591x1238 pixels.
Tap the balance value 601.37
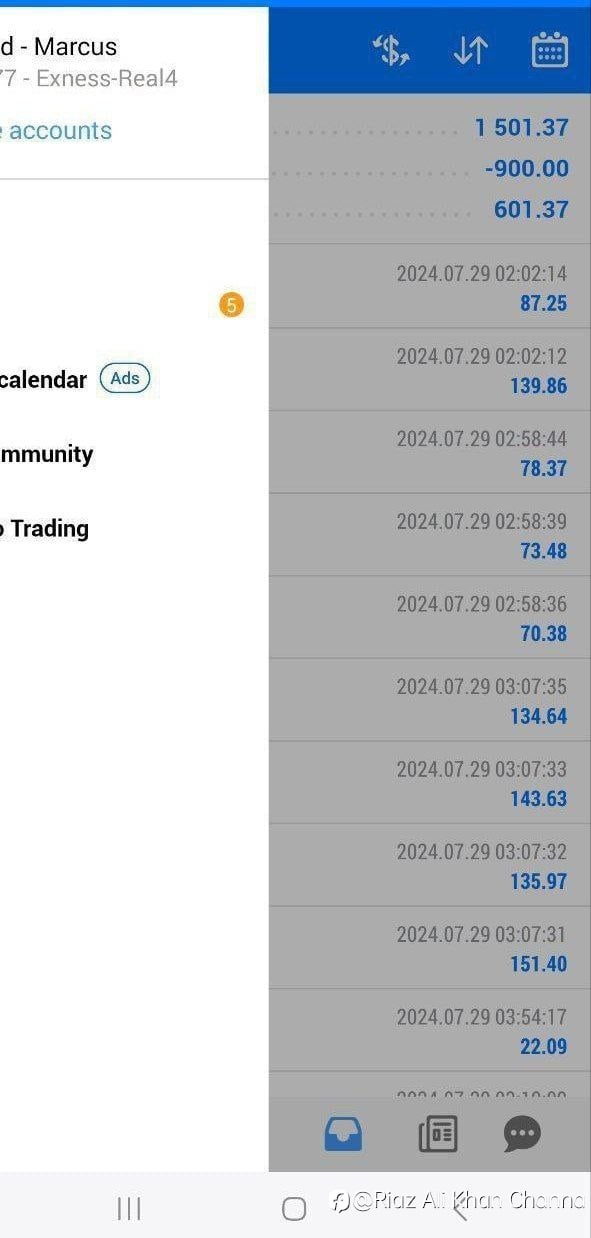tap(531, 209)
